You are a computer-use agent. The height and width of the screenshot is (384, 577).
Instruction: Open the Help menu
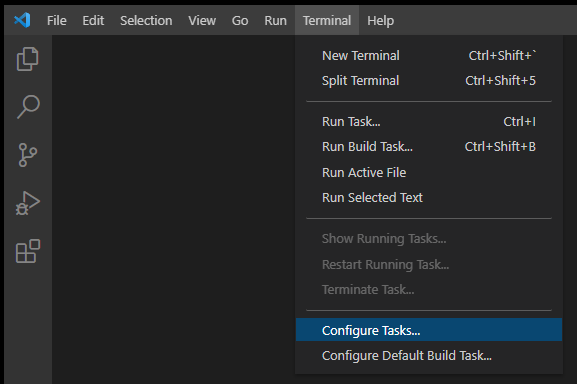click(x=380, y=21)
